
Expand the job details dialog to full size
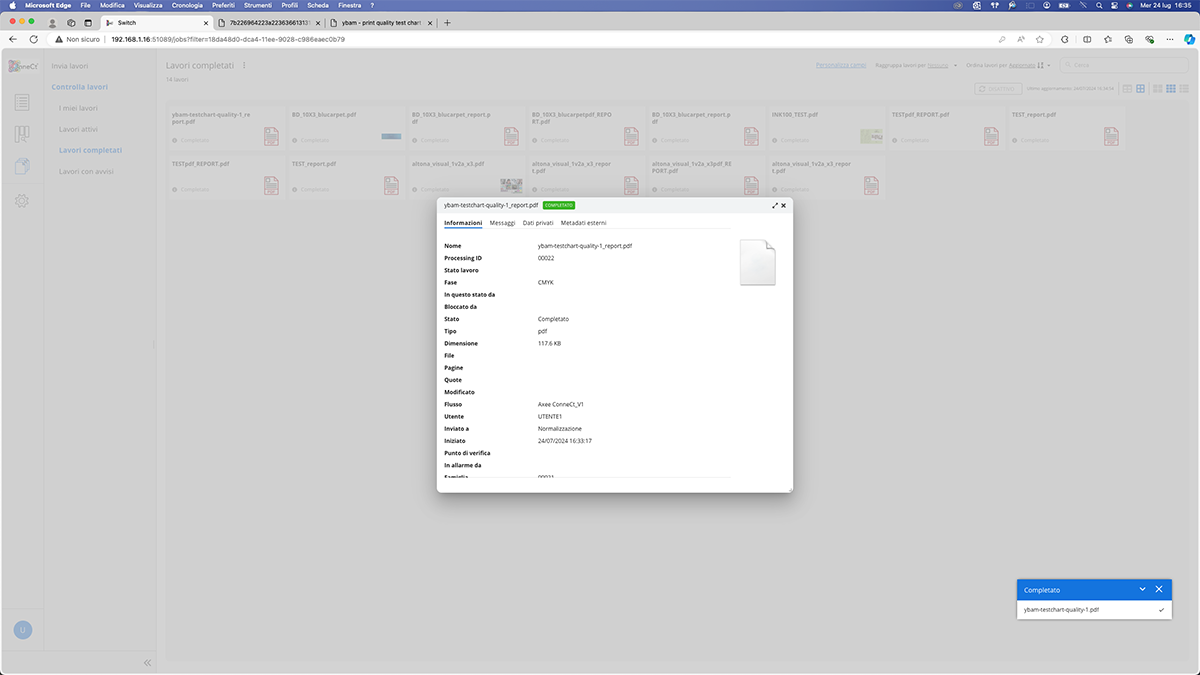(x=774, y=205)
